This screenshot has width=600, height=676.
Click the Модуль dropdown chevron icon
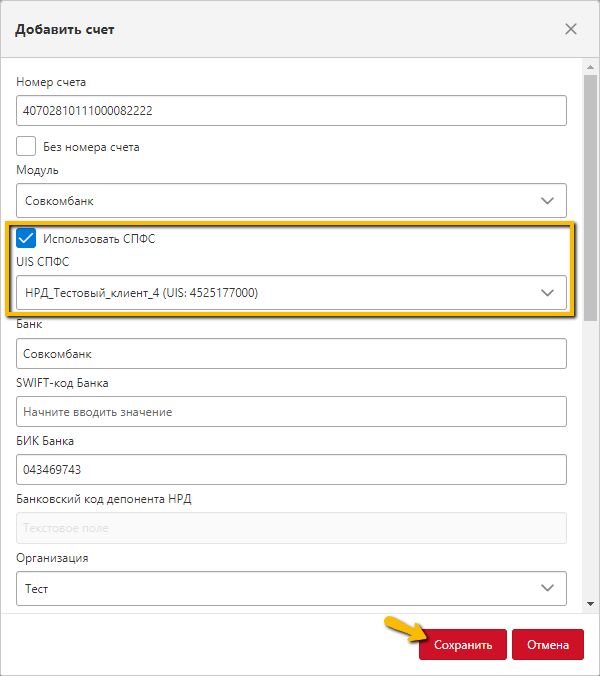click(547, 200)
